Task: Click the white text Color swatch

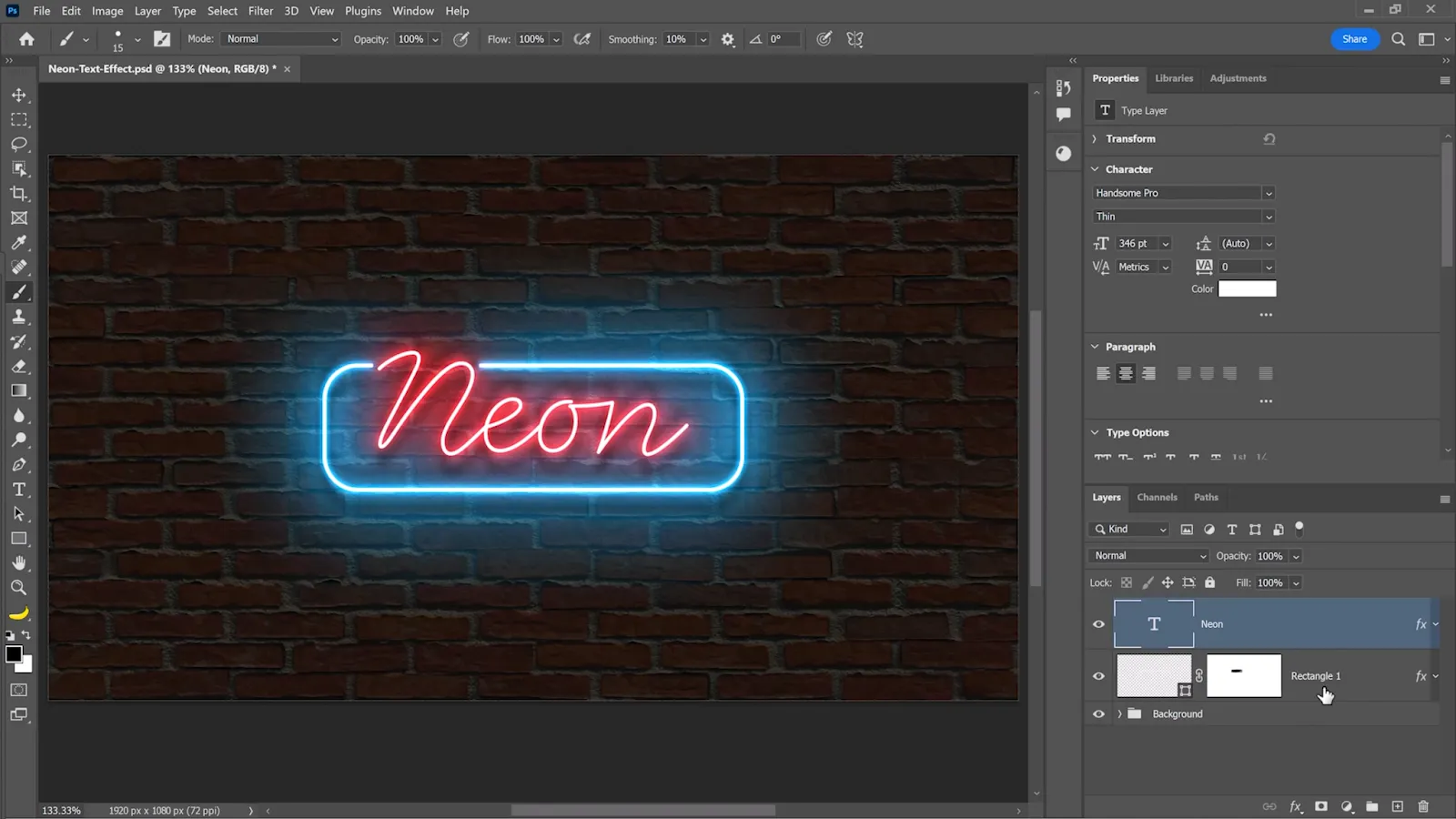Action: pos(1247,288)
